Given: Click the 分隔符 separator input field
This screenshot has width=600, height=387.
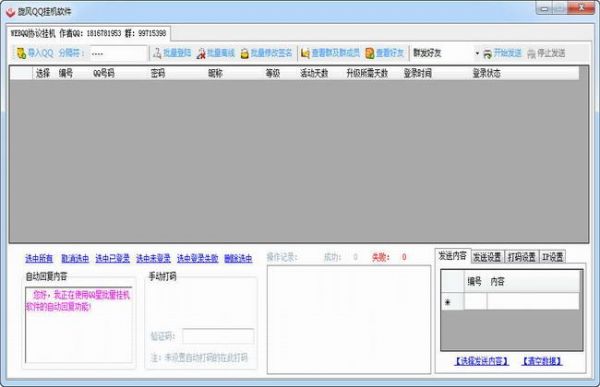Looking at the screenshot, I should point(119,53).
